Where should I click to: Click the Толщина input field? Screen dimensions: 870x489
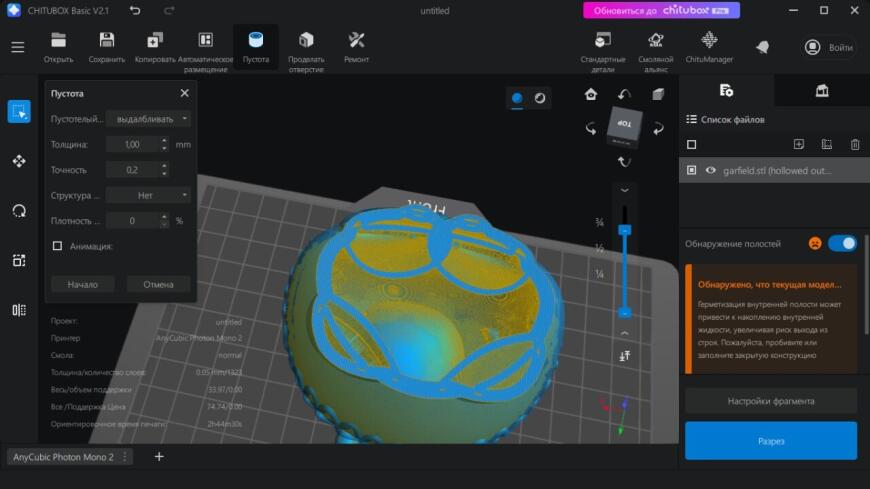[133, 144]
